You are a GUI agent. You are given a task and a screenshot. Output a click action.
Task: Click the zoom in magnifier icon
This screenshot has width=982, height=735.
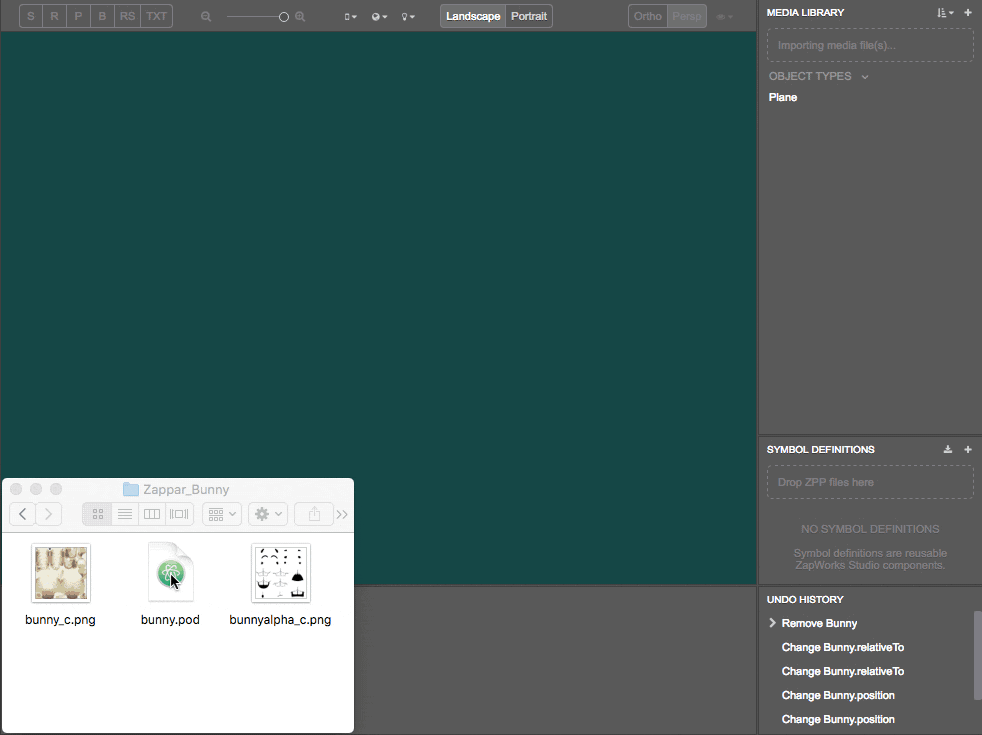pos(300,17)
